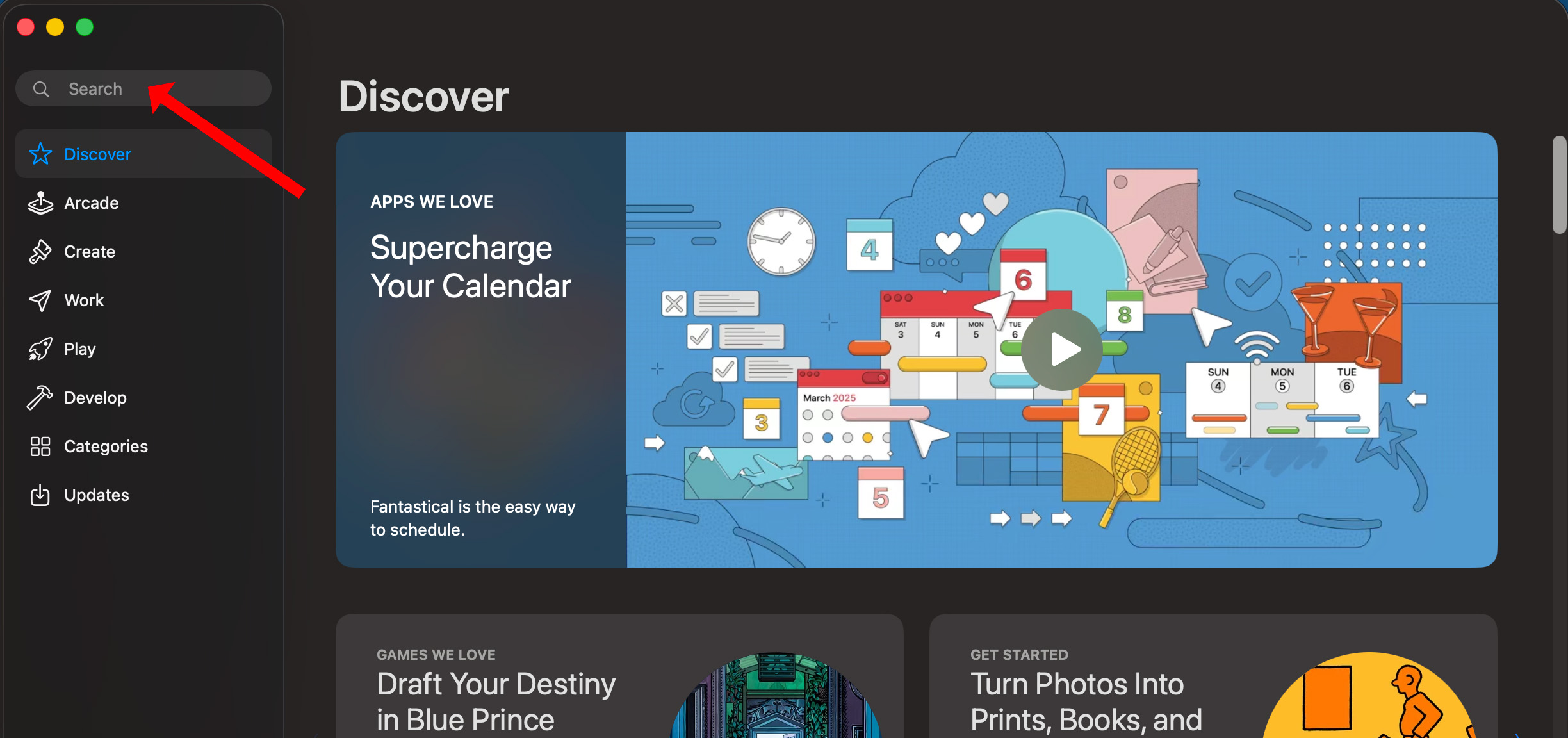Play the Supercharge Your Calendar video
The height and width of the screenshot is (738, 1568).
pyautogui.click(x=1061, y=350)
